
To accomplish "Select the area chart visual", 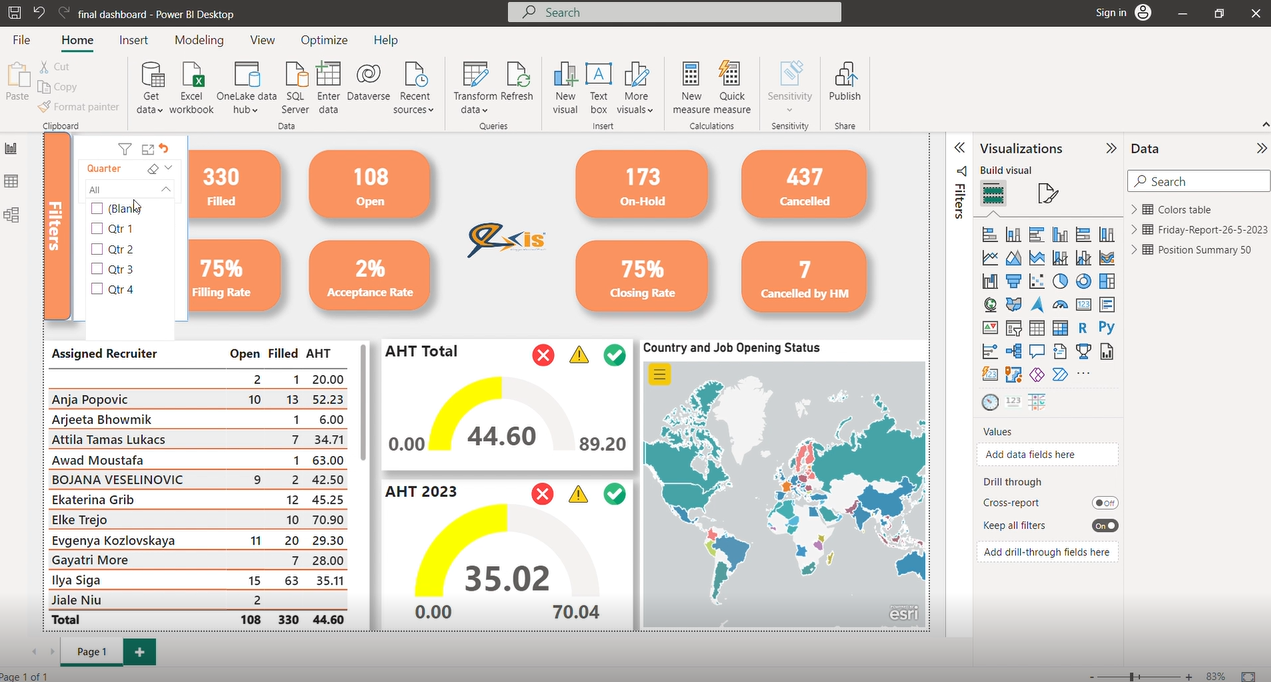I will point(1013,258).
